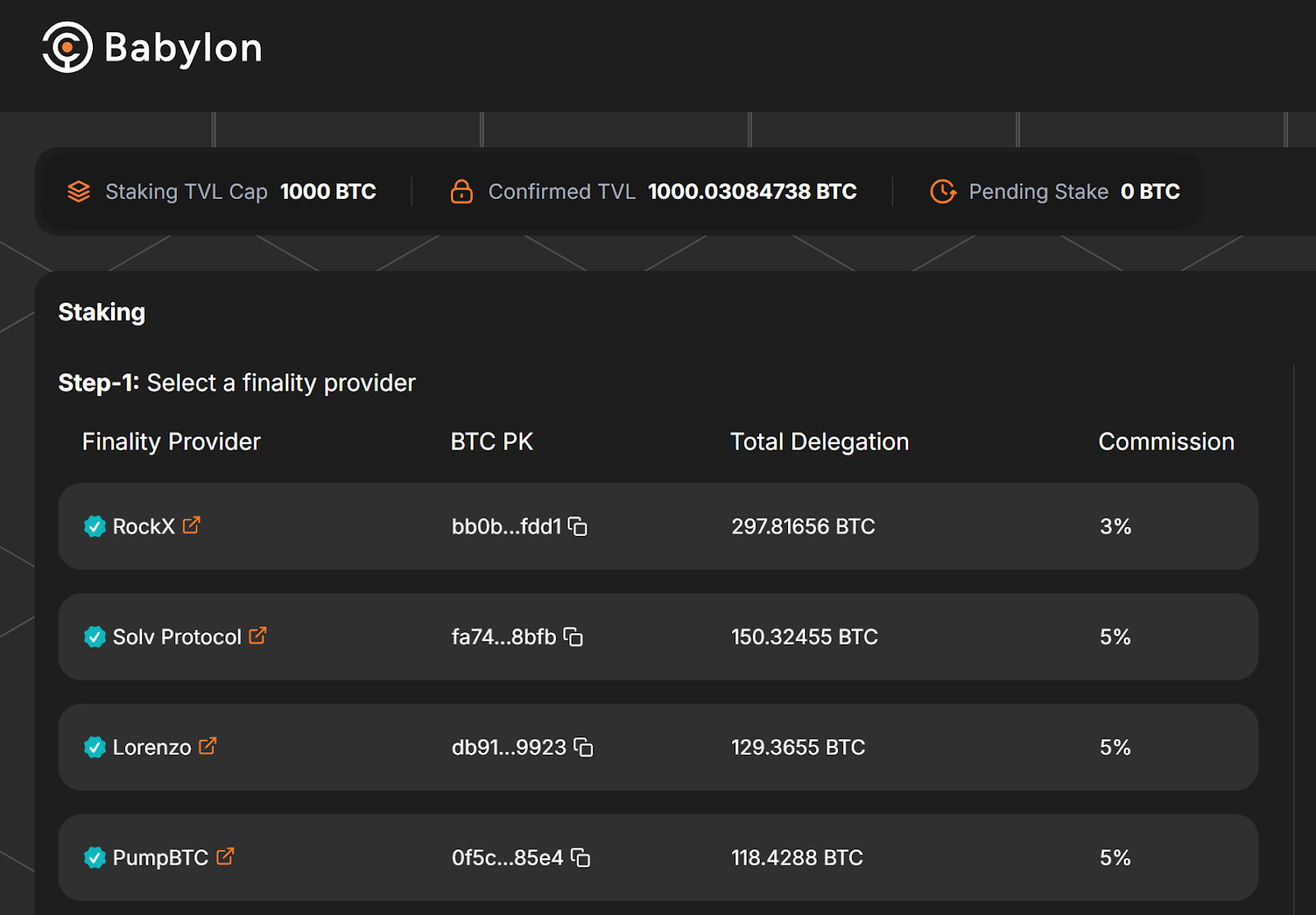This screenshot has height=915, width=1316.
Task: Click the lock icon next to Confirmed TVL
Action: click(x=462, y=191)
